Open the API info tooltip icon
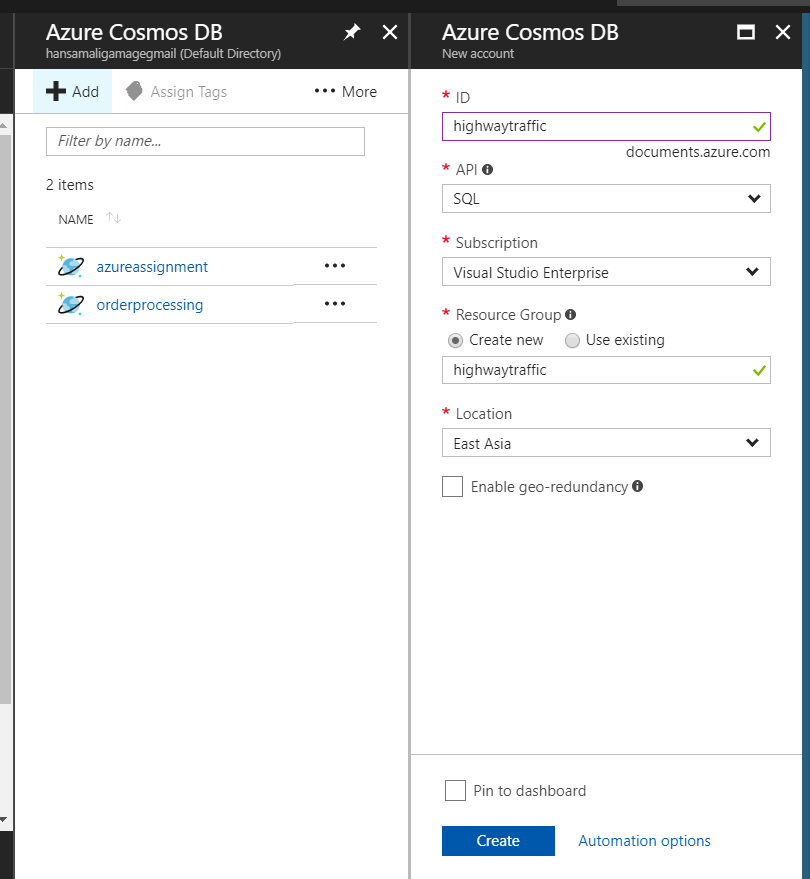The width and height of the screenshot is (810, 879). click(488, 169)
